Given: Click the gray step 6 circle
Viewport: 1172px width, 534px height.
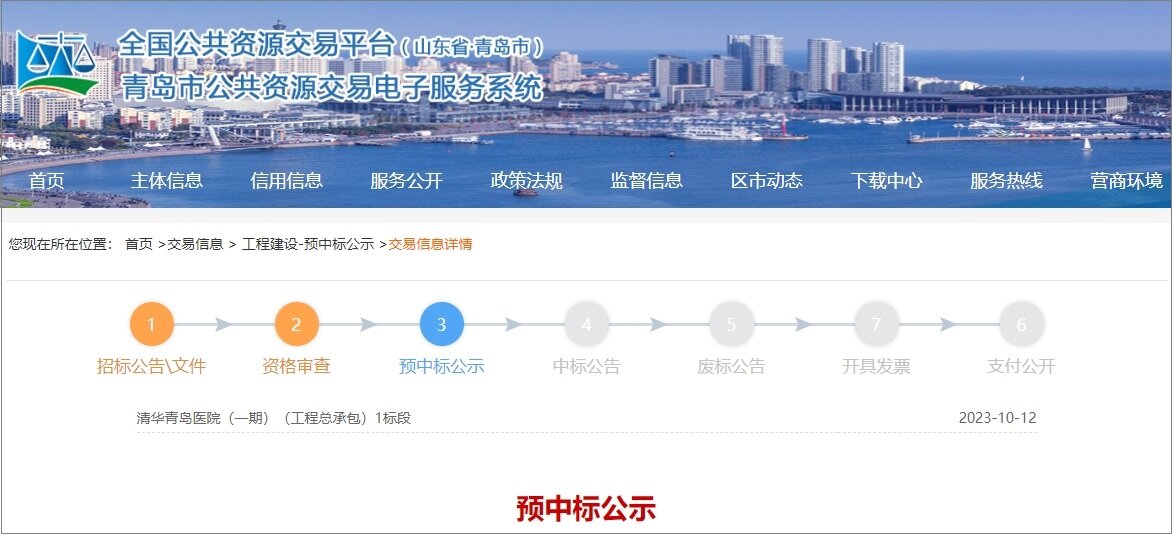Looking at the screenshot, I should click(x=1021, y=324).
